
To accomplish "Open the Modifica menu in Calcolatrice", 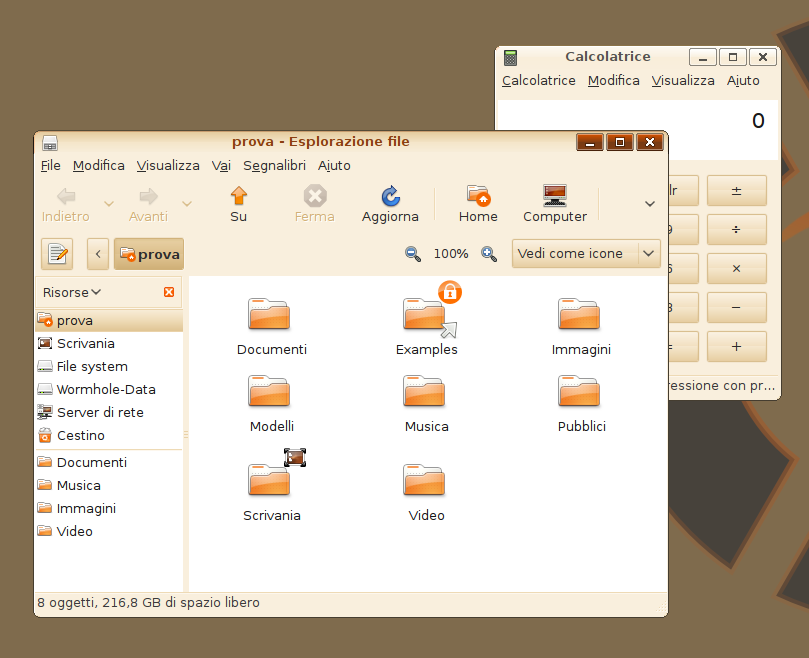I will click(613, 81).
